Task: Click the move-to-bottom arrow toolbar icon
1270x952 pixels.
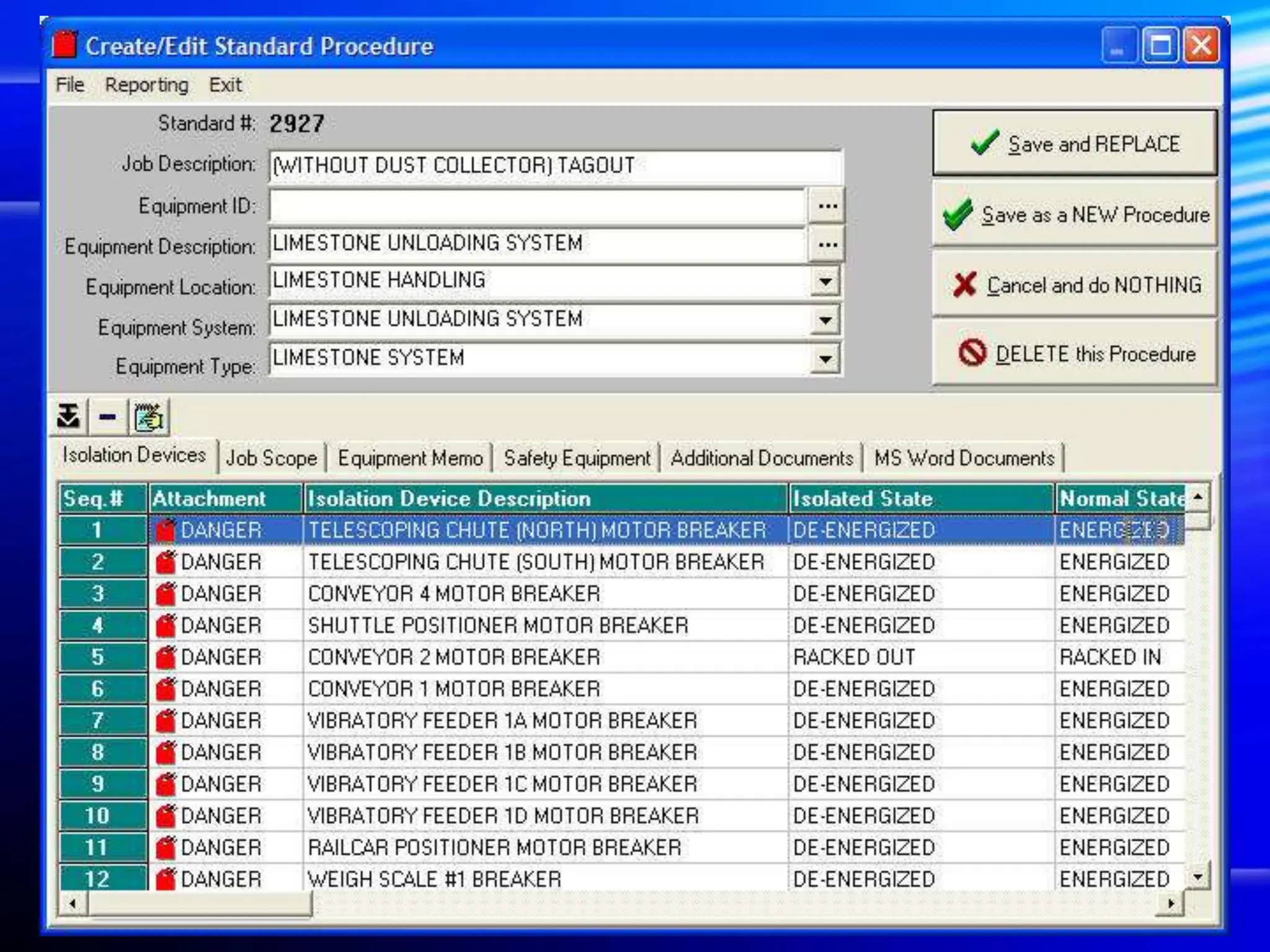Action: point(68,416)
